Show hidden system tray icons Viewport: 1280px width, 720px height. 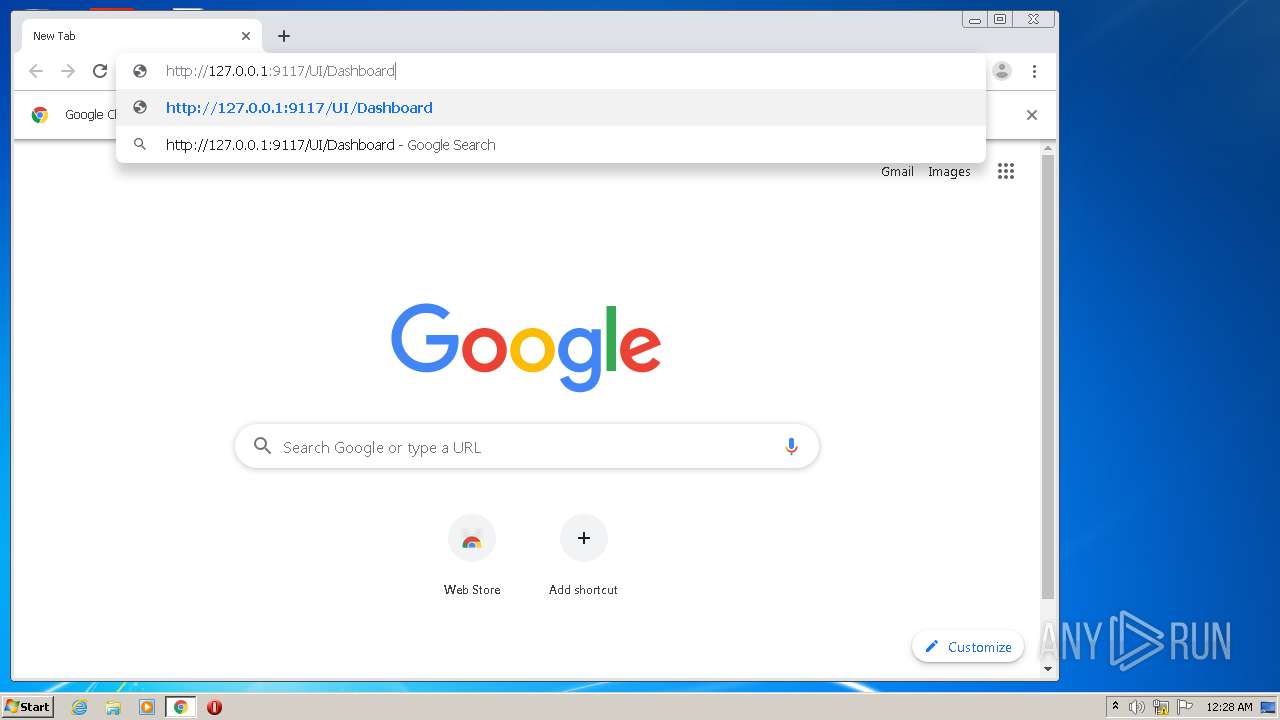coord(1115,707)
